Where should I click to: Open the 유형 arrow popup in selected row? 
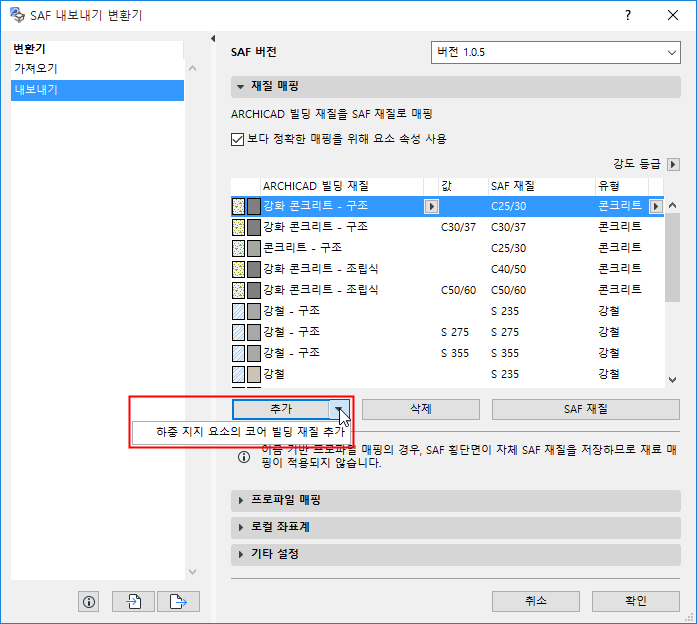click(656, 207)
